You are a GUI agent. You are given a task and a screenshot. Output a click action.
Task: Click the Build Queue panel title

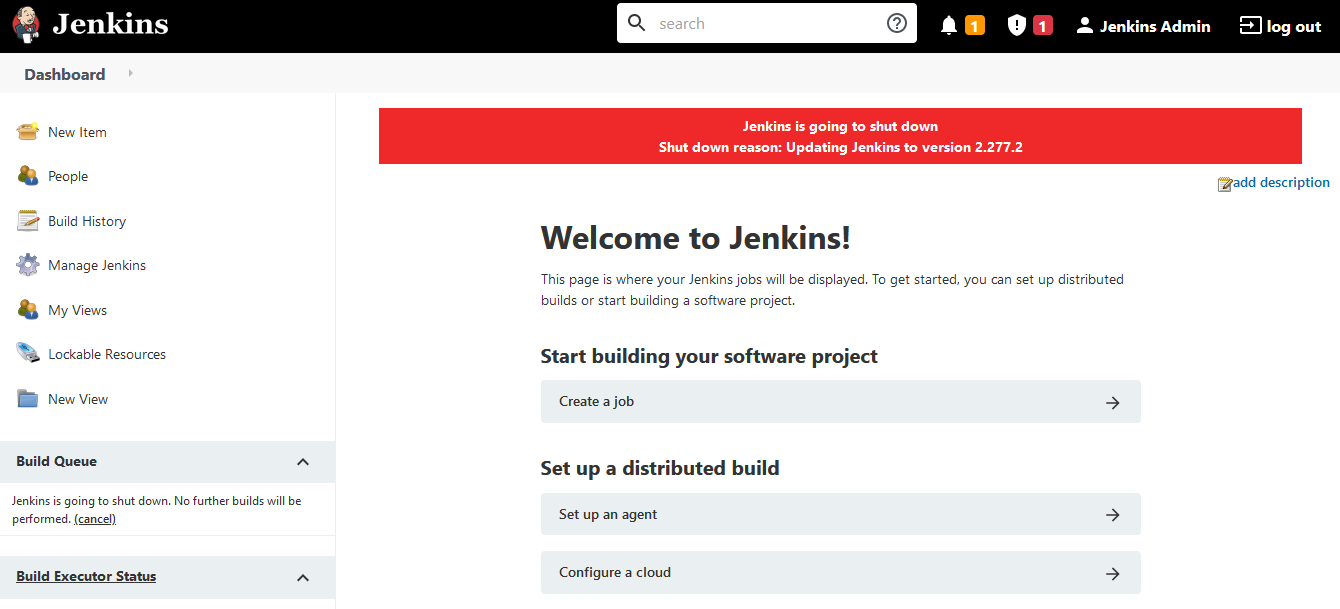56,461
